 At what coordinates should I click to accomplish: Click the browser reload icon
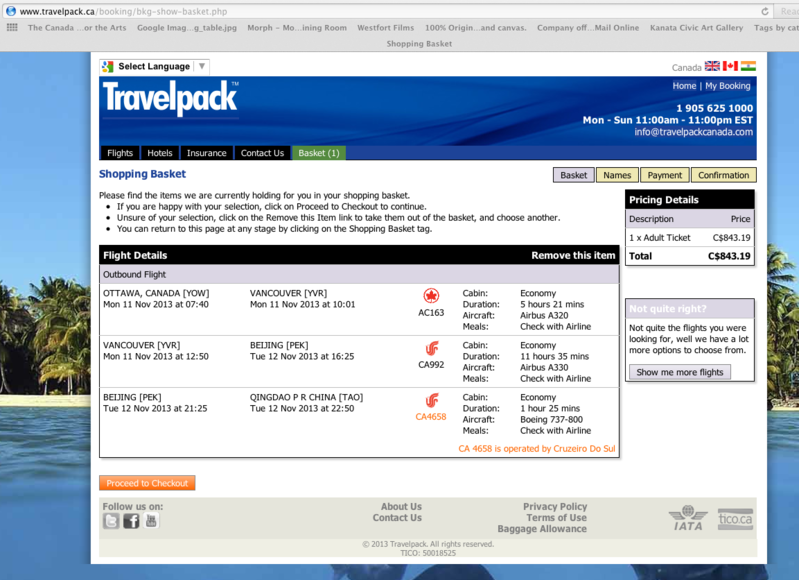(765, 11)
